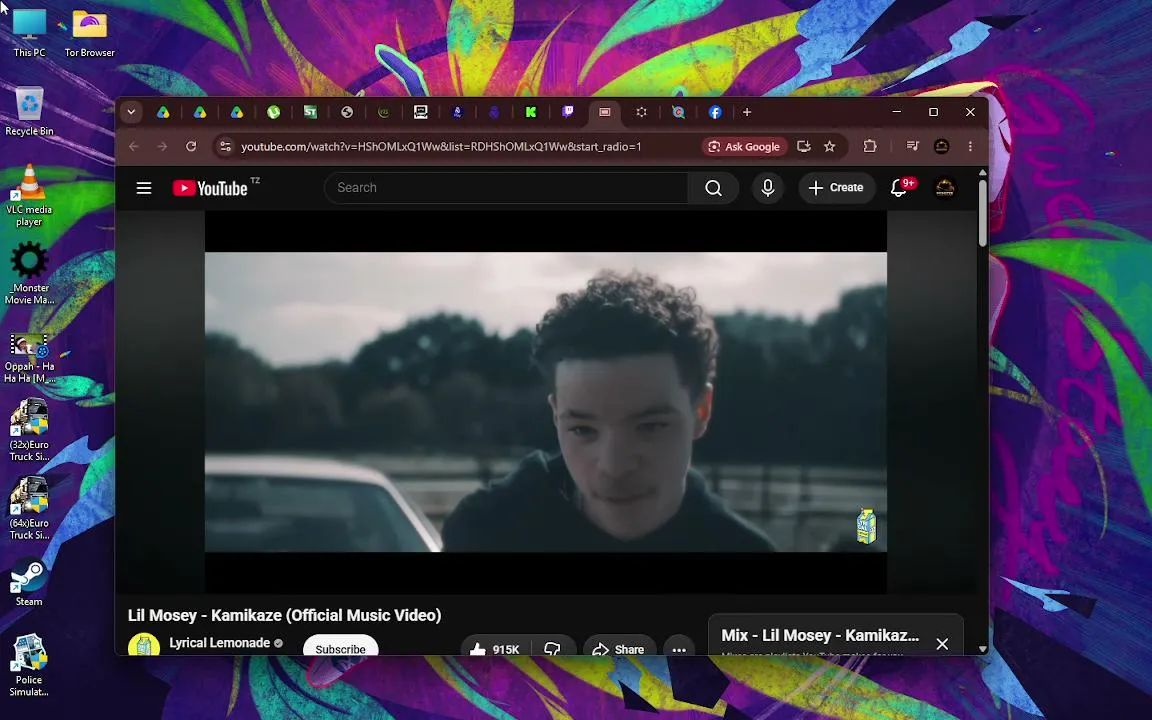Close the Mix - Lil Mosey playlist panel

(942, 644)
